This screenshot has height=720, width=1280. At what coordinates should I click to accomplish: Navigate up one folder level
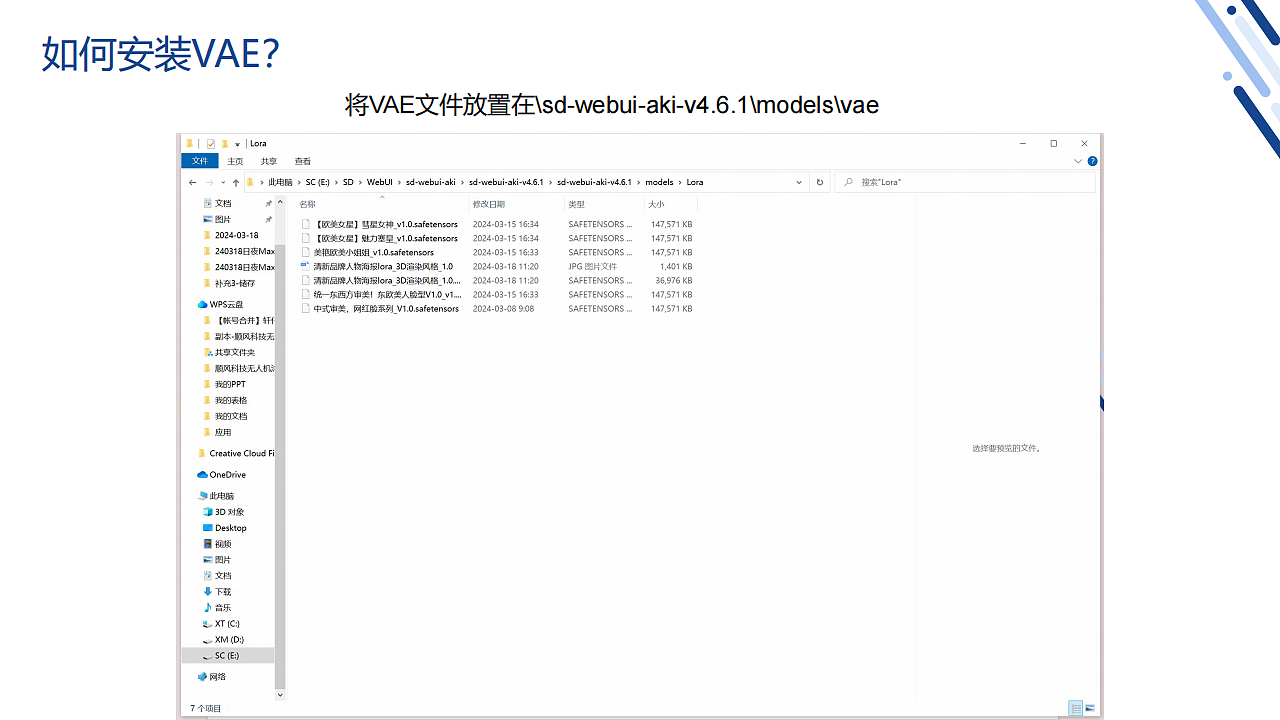tap(236, 181)
